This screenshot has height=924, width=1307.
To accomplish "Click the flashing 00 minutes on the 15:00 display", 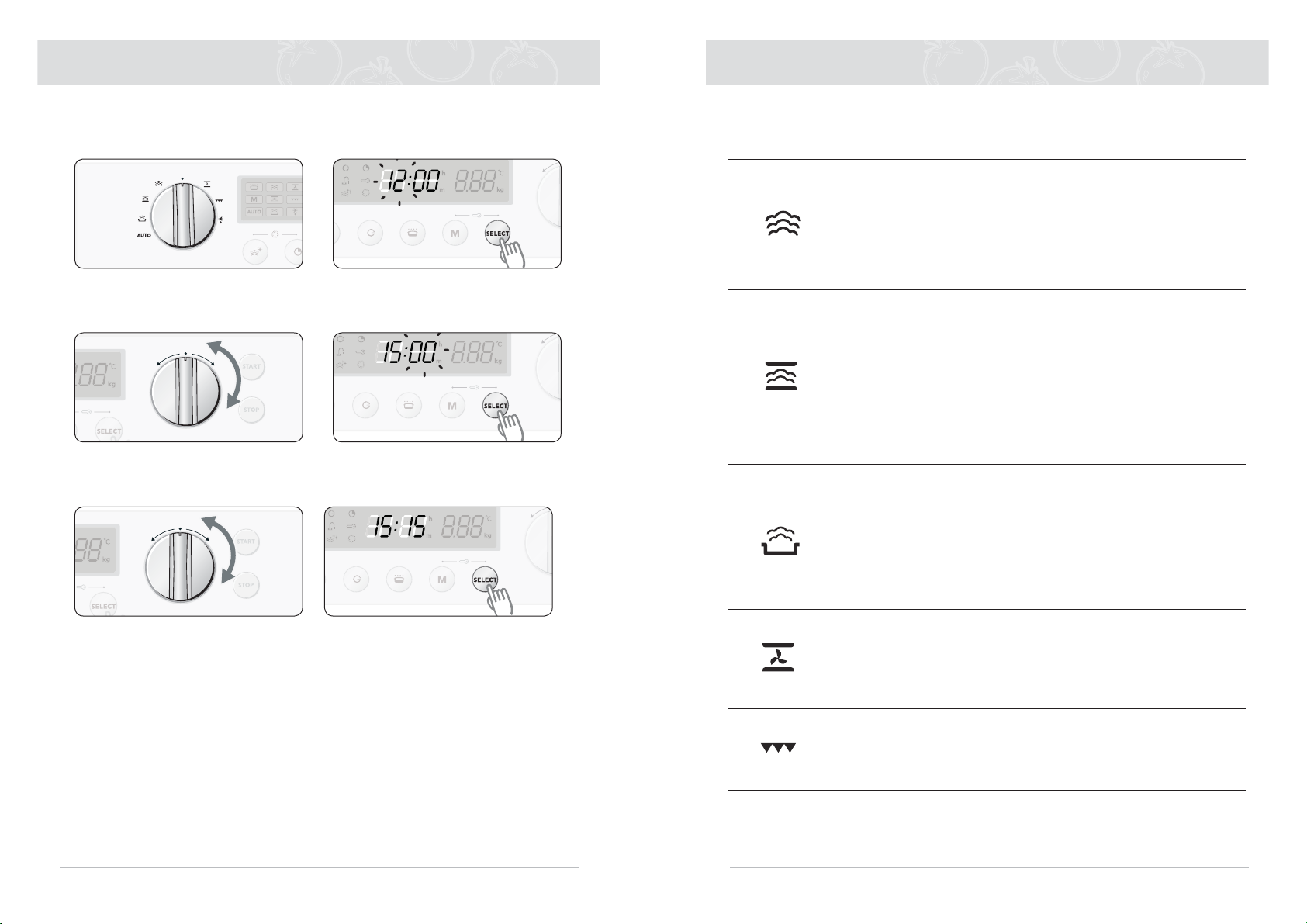I will point(423,355).
